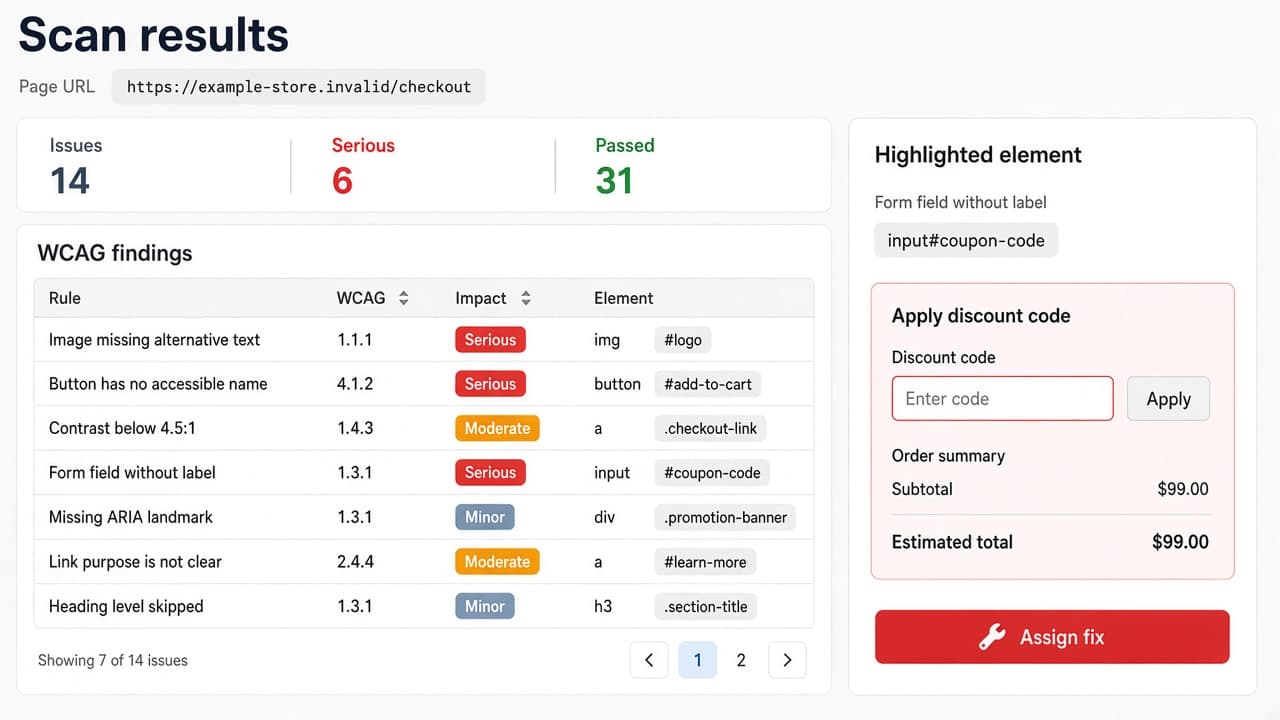Click the Serious badge in the Form field row
The width and height of the screenshot is (1280, 720).
pyautogui.click(x=490, y=473)
